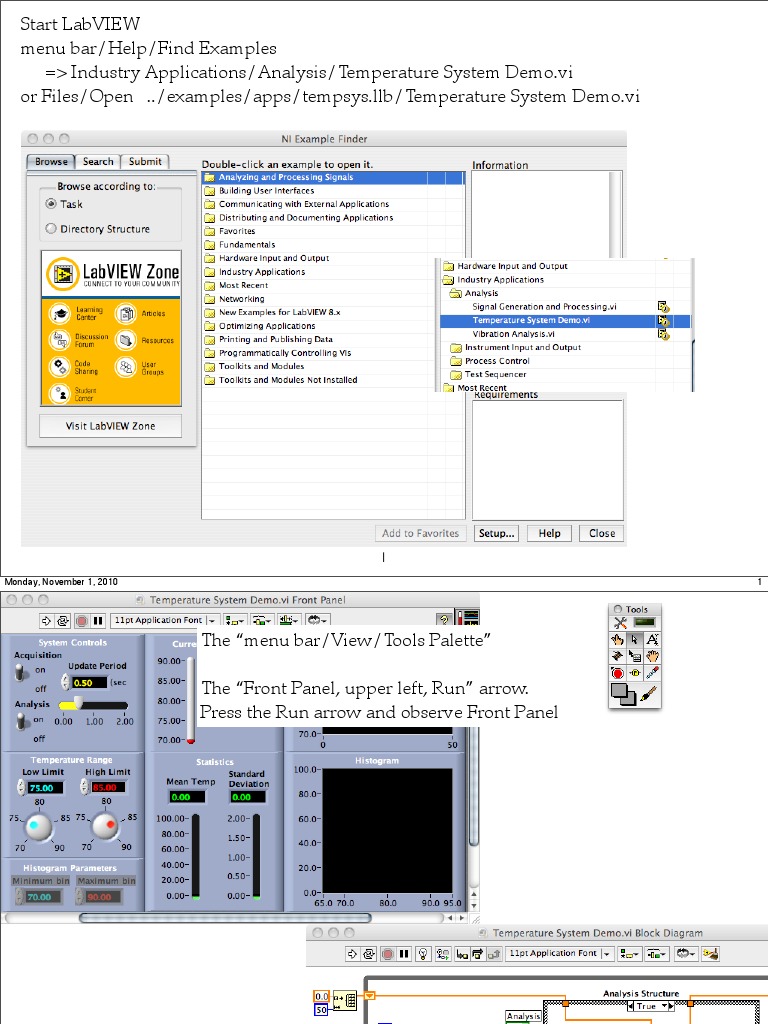Screen dimensions: 768x1024
Task: Select the Directory Structure radio button
Action: (x=51, y=229)
